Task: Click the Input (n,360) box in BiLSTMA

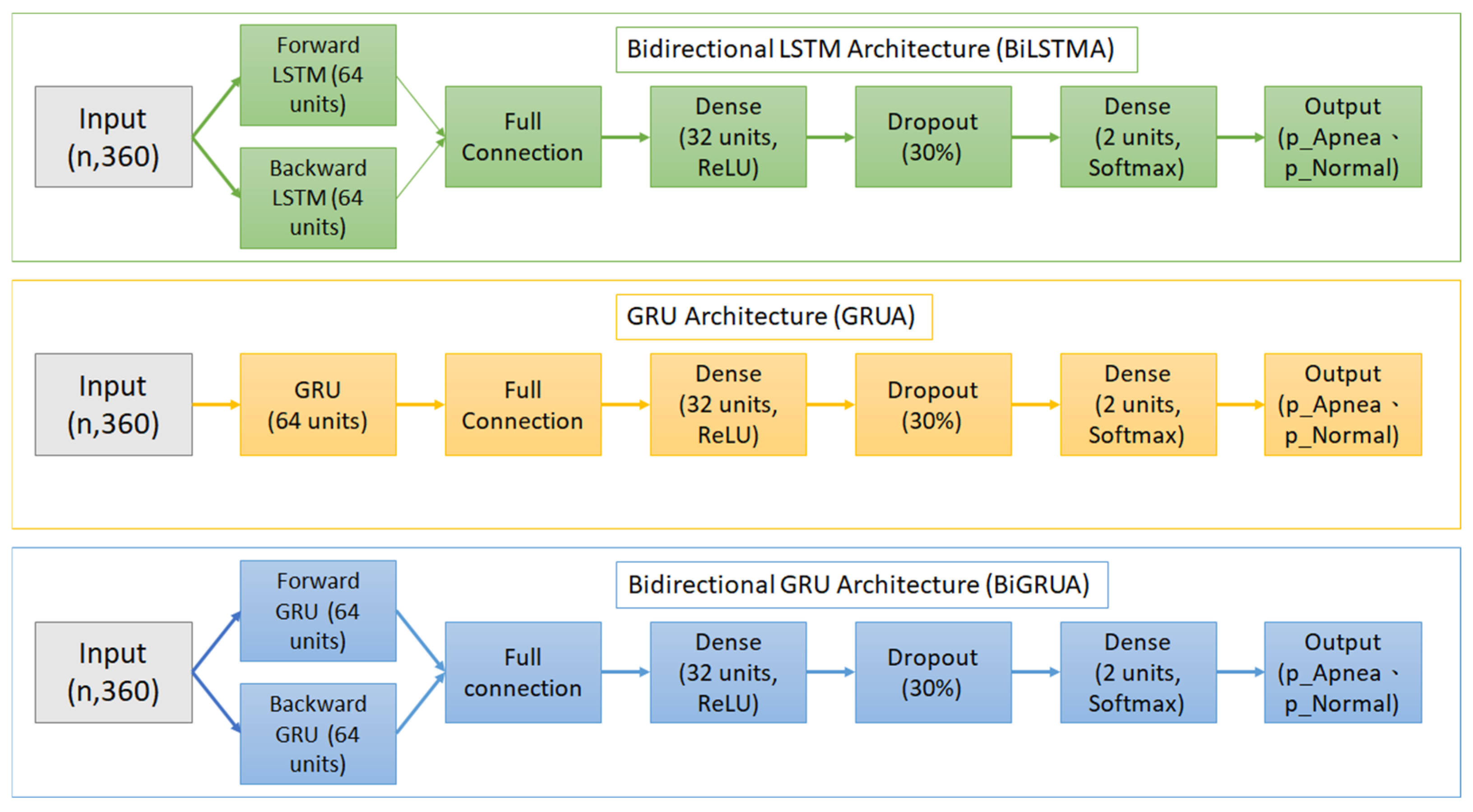Action: (113, 137)
